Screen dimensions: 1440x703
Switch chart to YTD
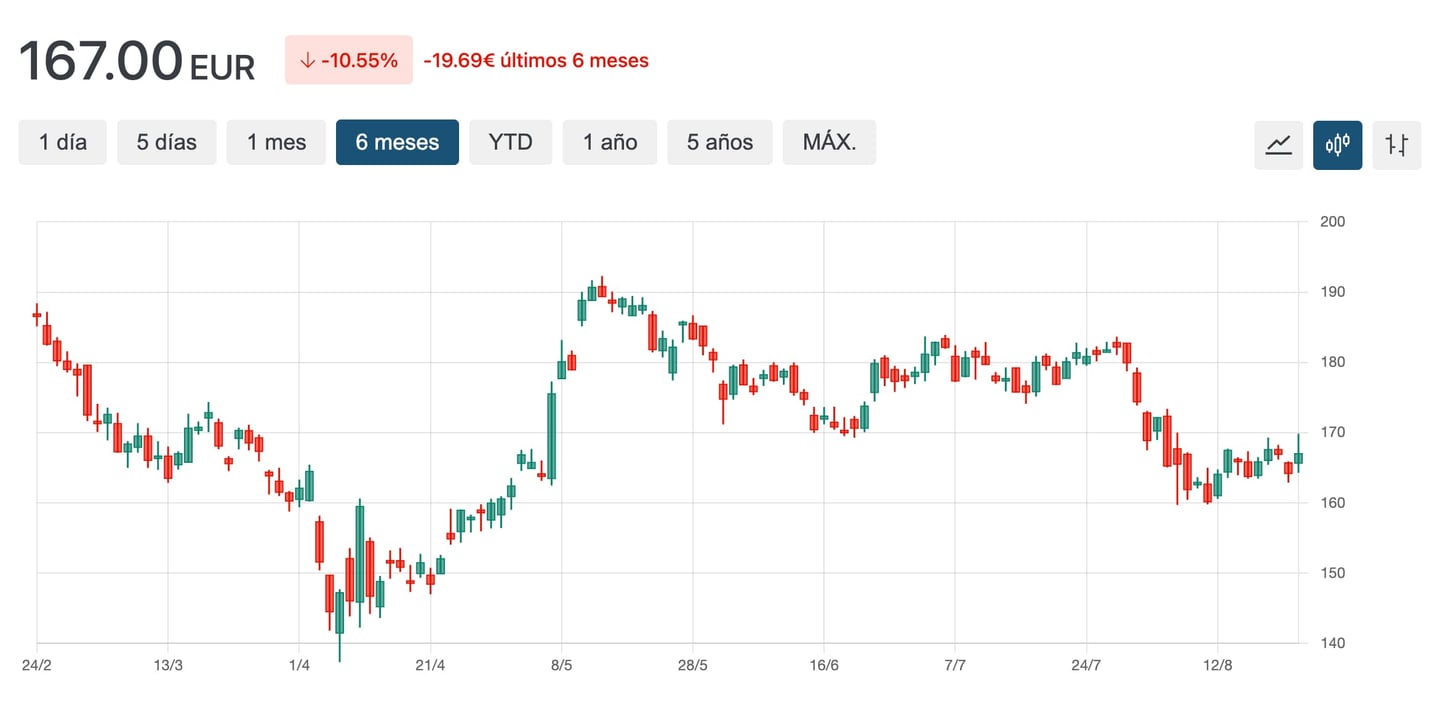510,142
